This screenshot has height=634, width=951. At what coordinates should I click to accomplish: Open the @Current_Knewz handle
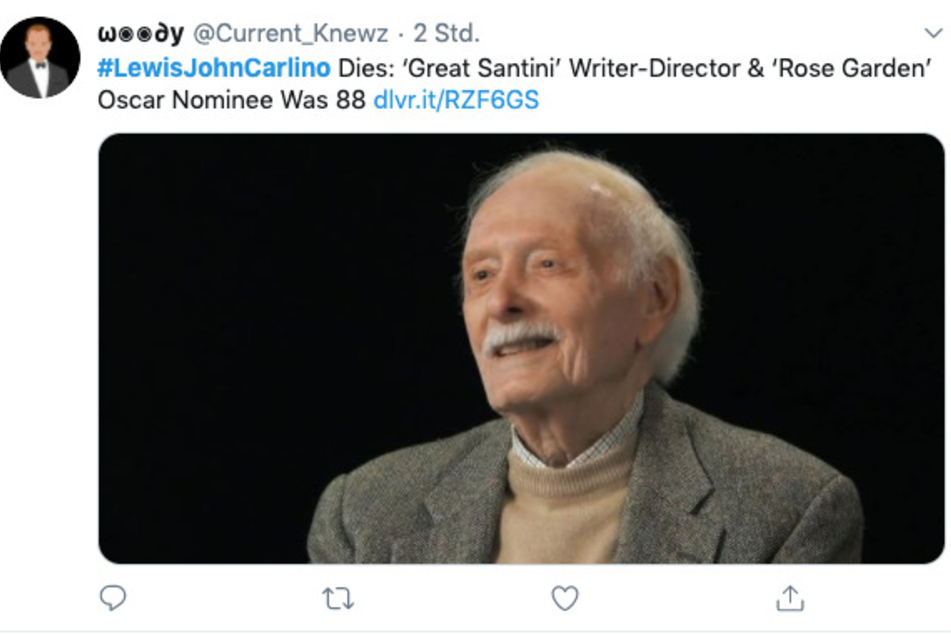(291, 33)
